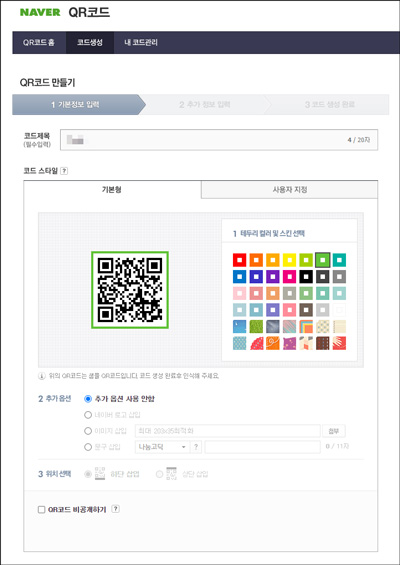Choose the beige polka dot skin
The width and height of the screenshot is (400, 565).
tap(323, 326)
